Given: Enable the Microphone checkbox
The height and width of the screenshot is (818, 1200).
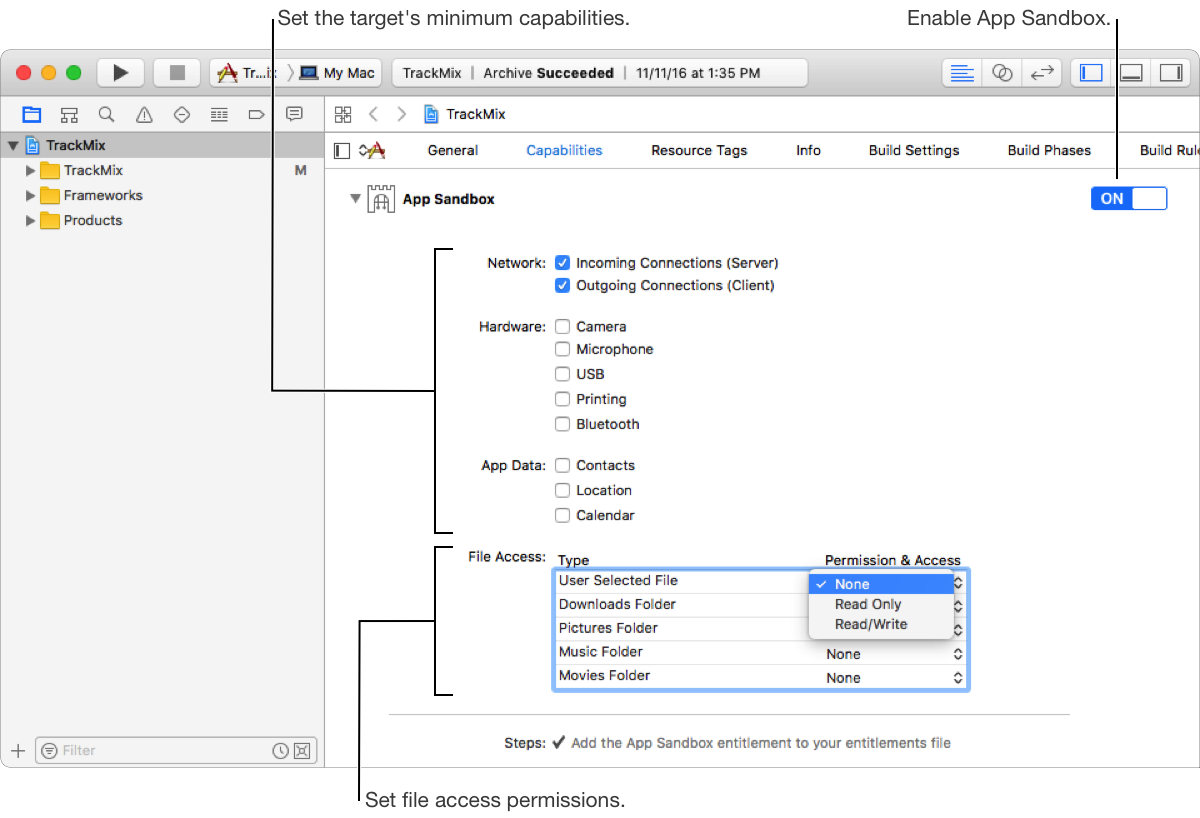Looking at the screenshot, I should [563, 349].
